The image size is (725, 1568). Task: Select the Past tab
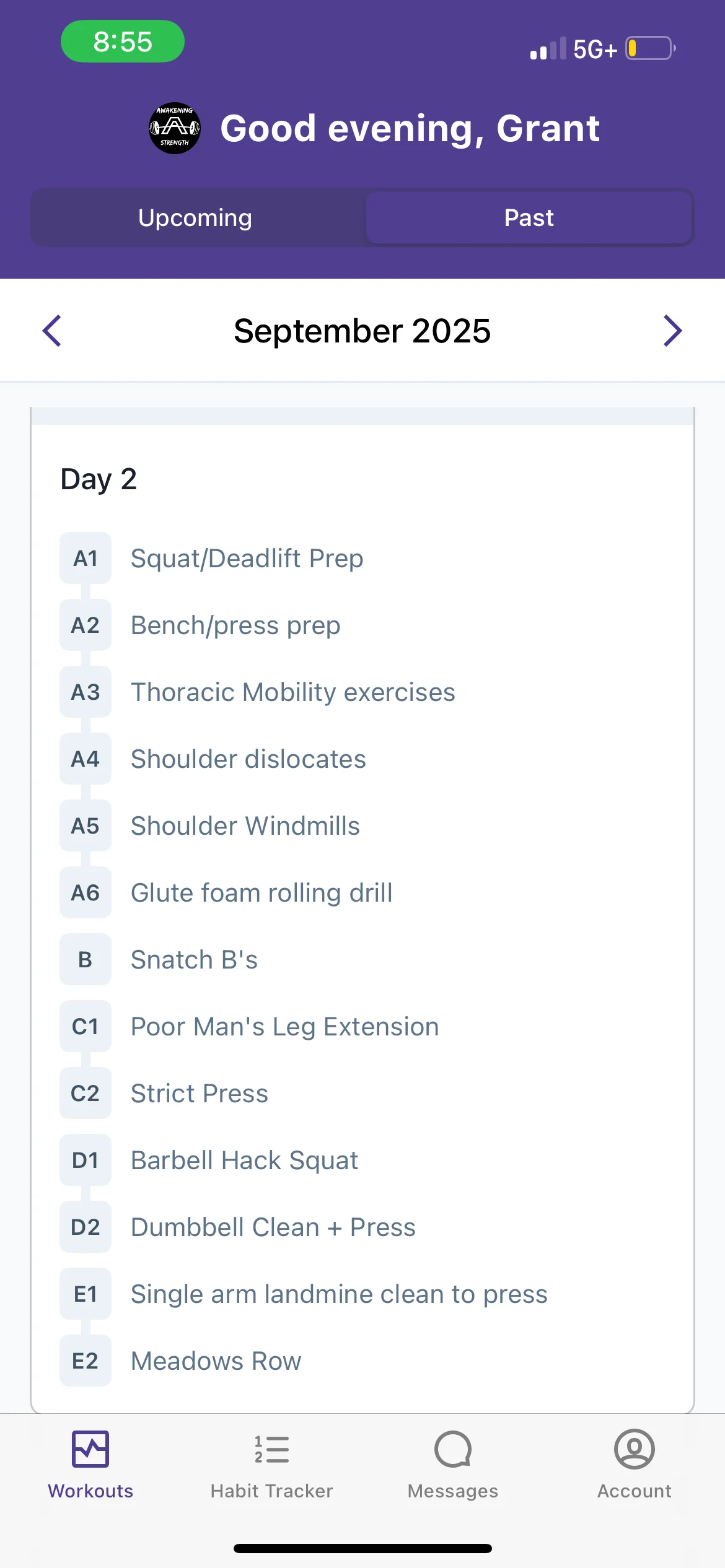pyautogui.click(x=529, y=218)
